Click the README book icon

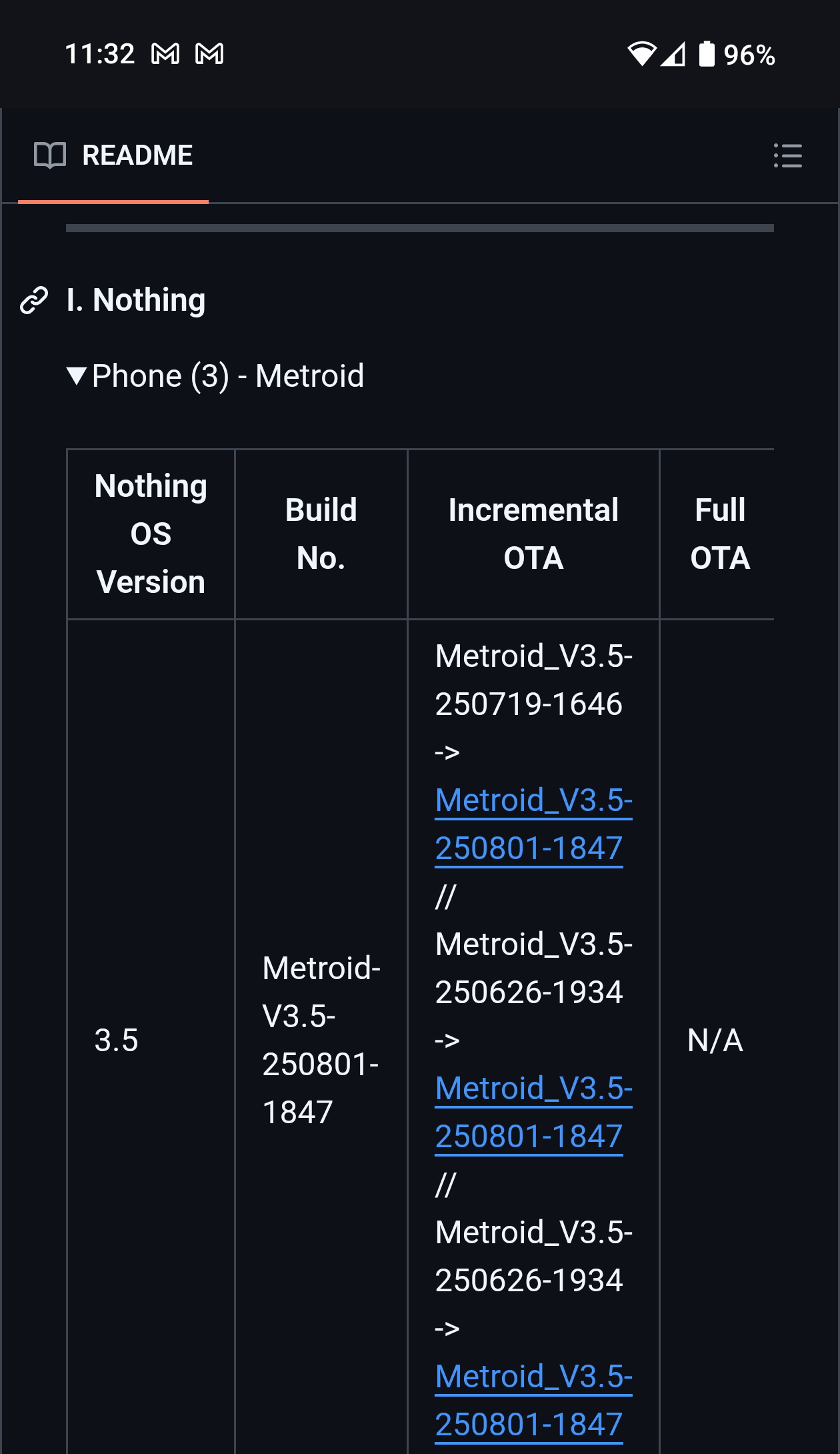(50, 155)
